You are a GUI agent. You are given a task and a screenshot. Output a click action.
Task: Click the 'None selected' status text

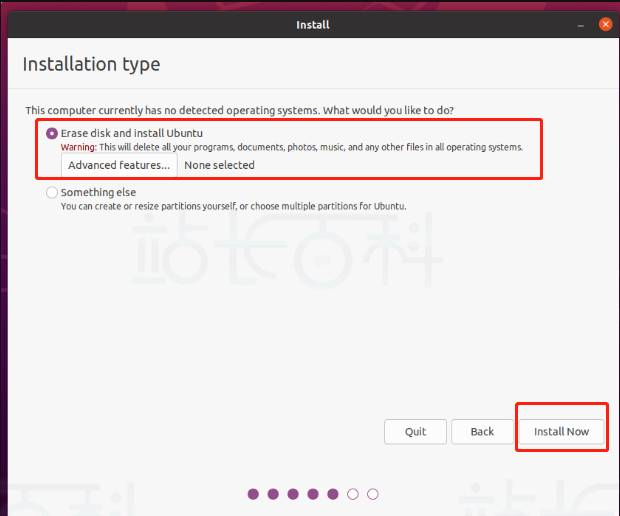219,165
